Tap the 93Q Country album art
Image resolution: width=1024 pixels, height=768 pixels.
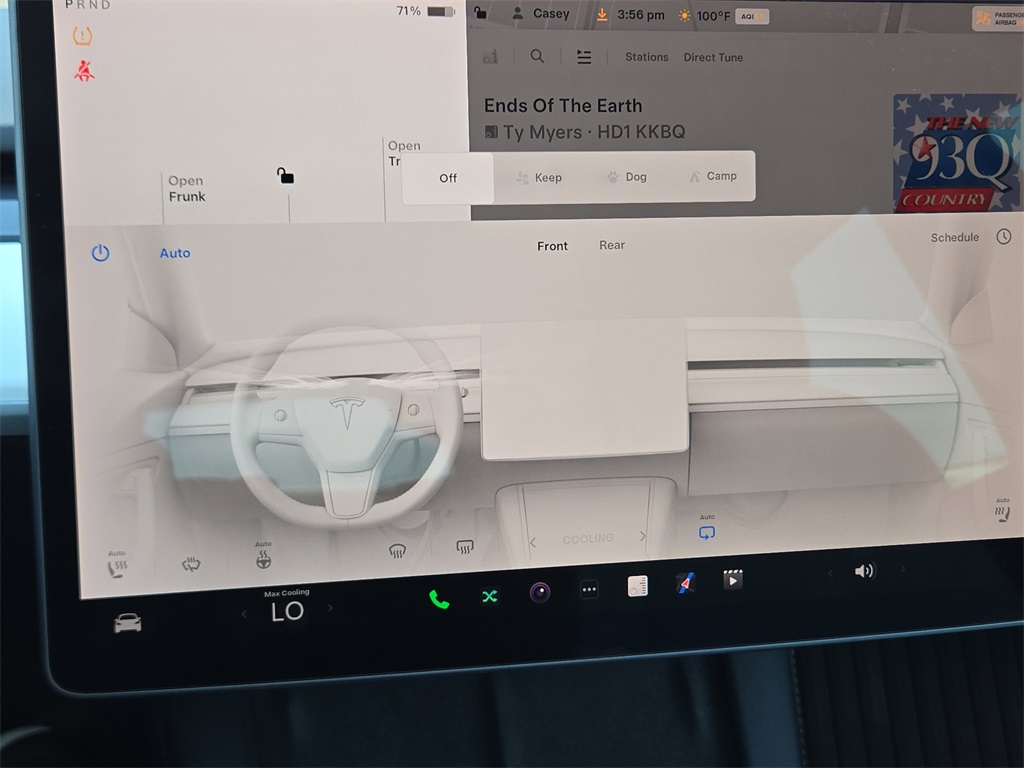point(956,153)
